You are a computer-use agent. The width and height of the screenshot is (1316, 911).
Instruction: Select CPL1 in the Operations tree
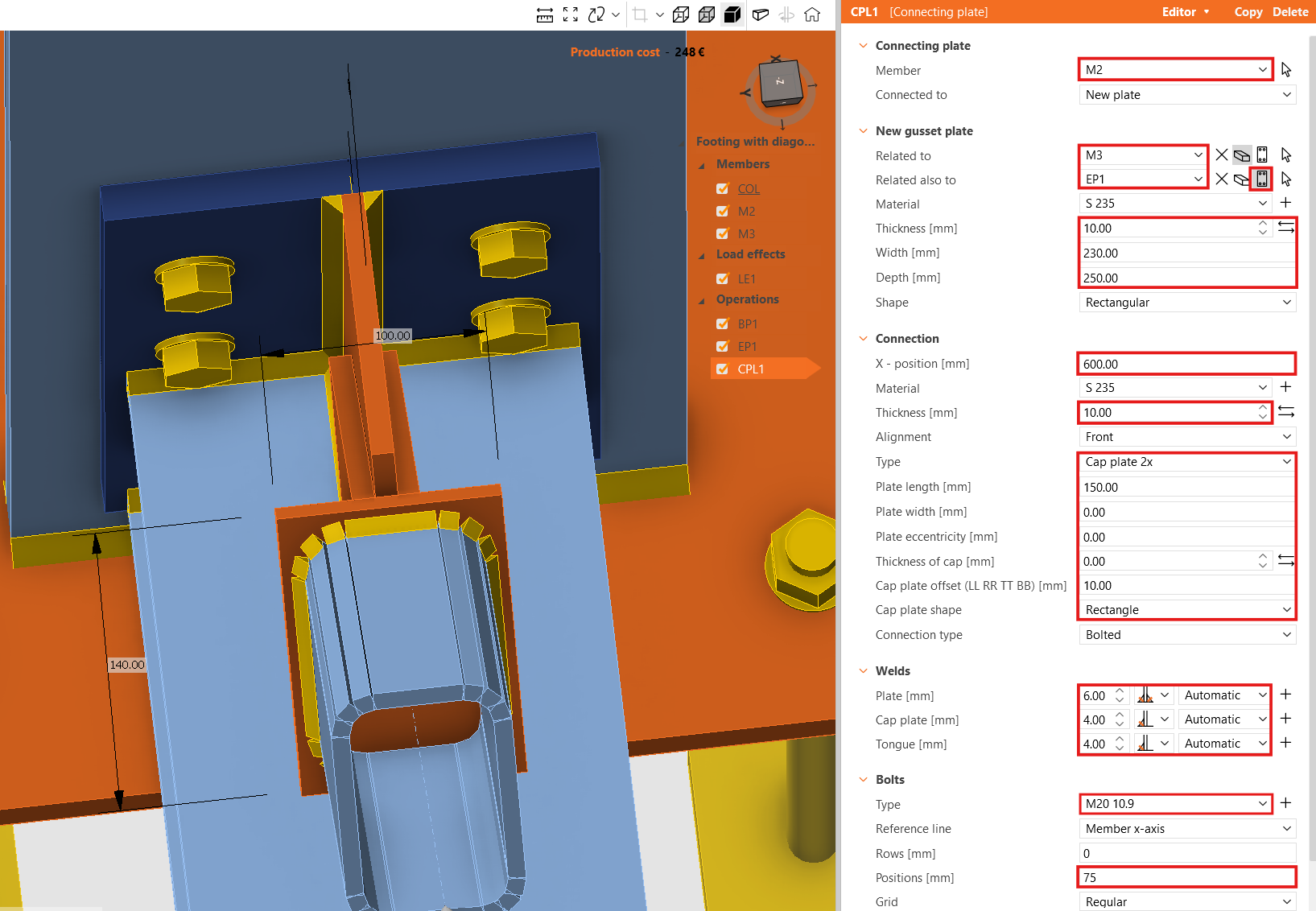[x=750, y=369]
